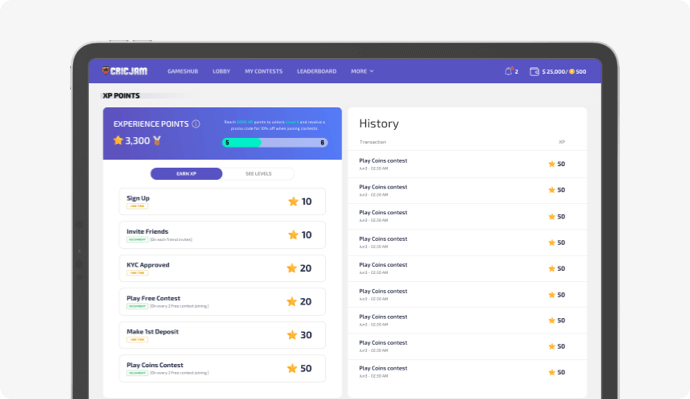The image size is (690, 399).
Task: Click the CricJam logo
Action: tap(125, 71)
